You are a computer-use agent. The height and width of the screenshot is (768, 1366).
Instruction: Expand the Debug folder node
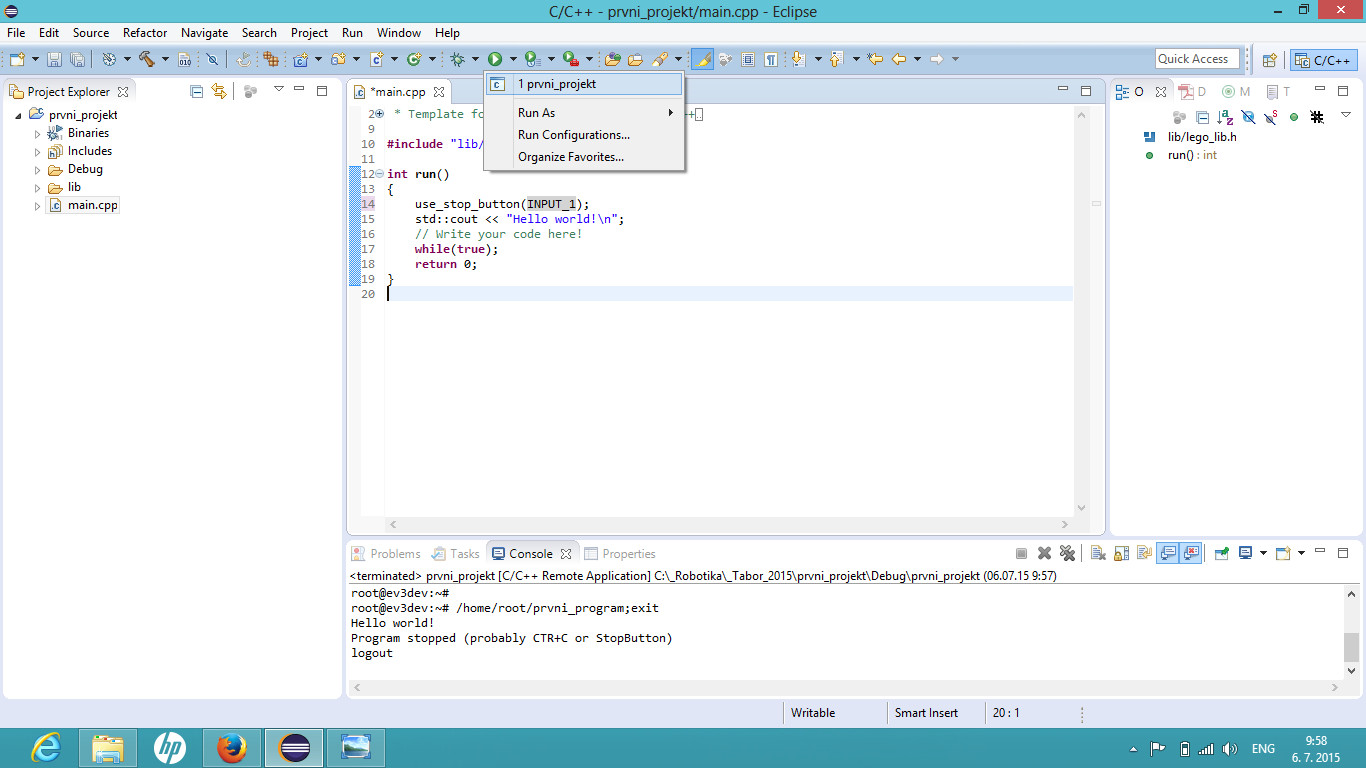click(x=38, y=170)
